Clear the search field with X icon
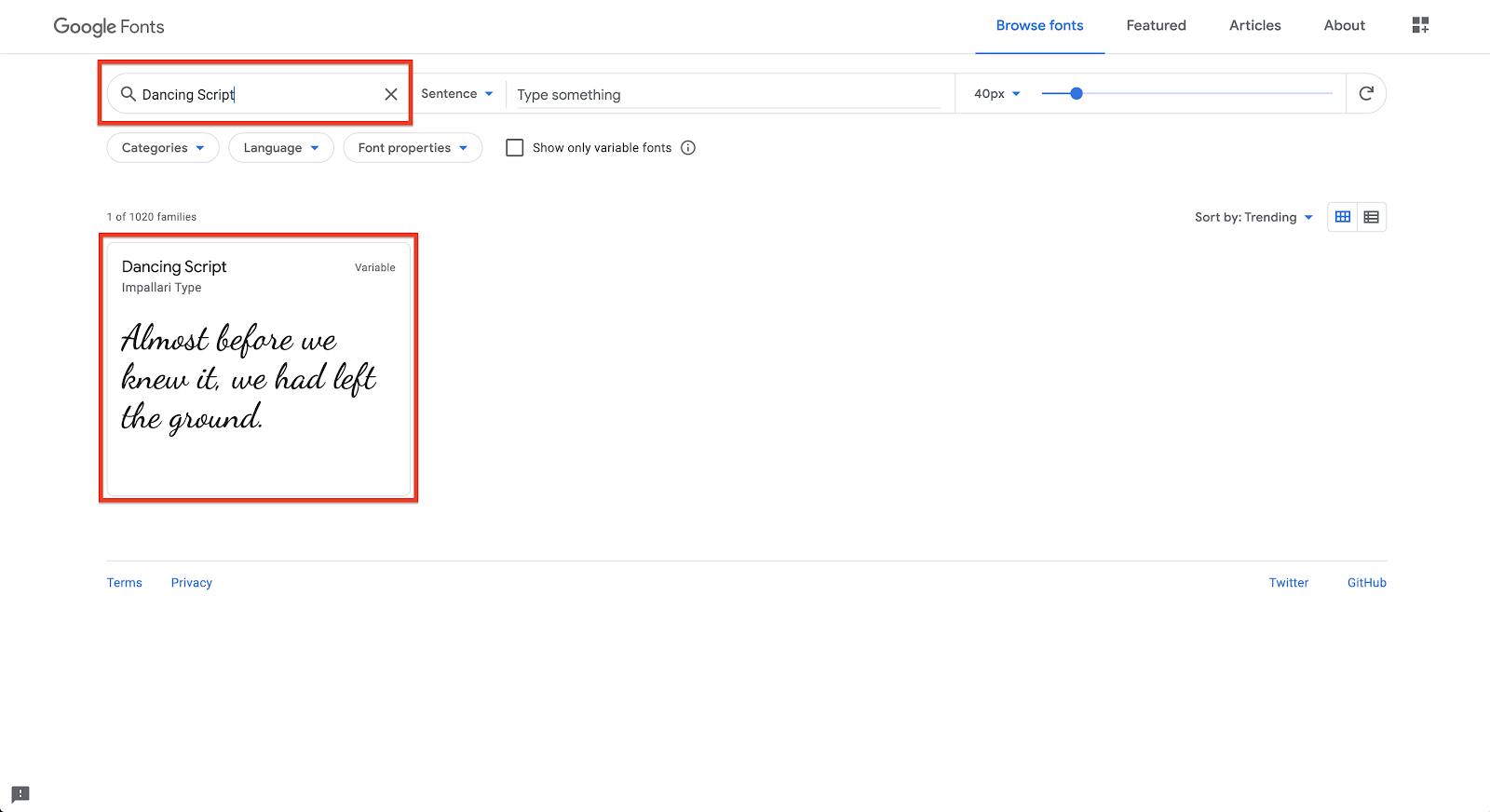This screenshot has height=812, width=1490. point(391,94)
